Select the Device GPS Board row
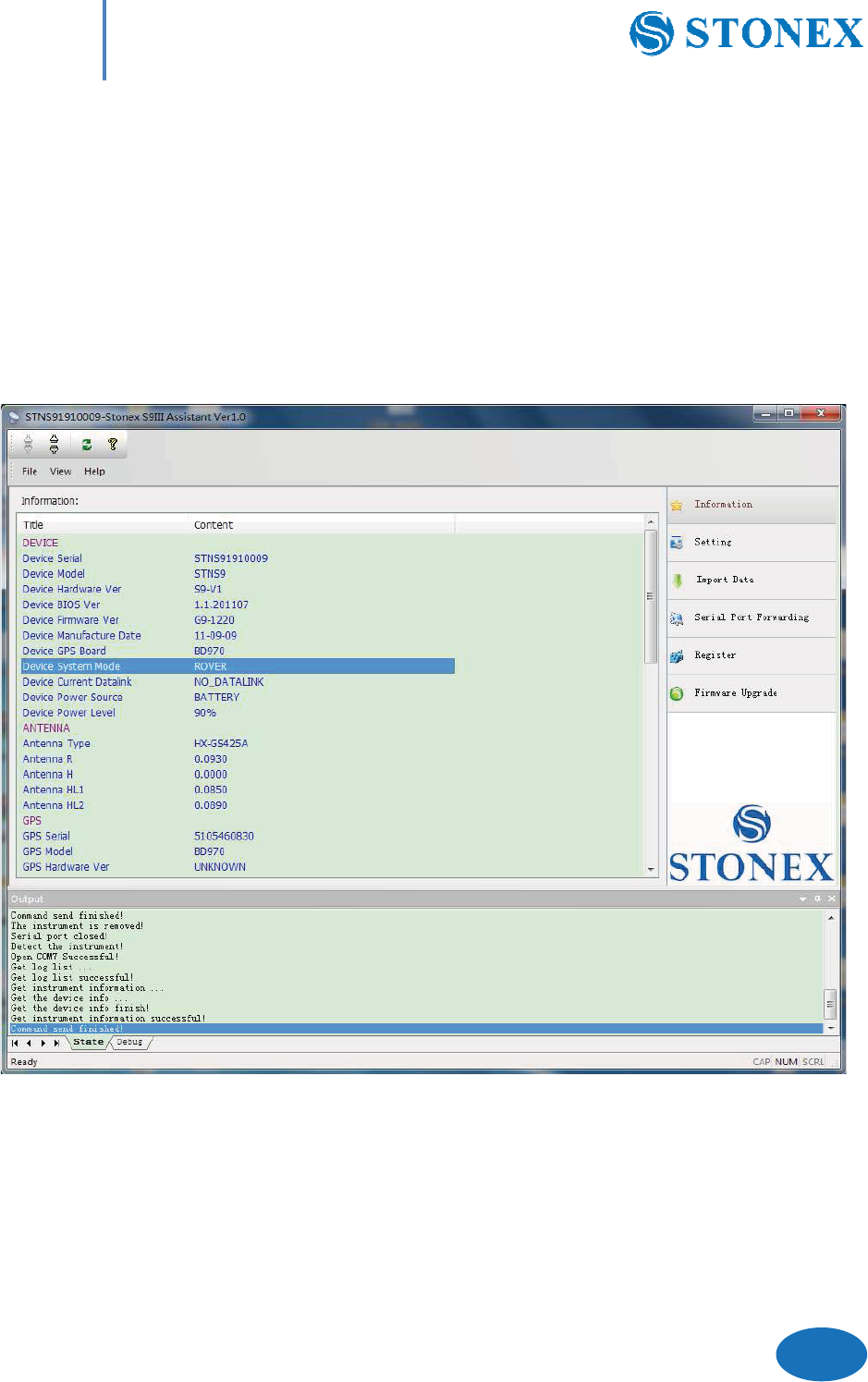Viewport: 868px width, 1382px height. tap(237, 651)
